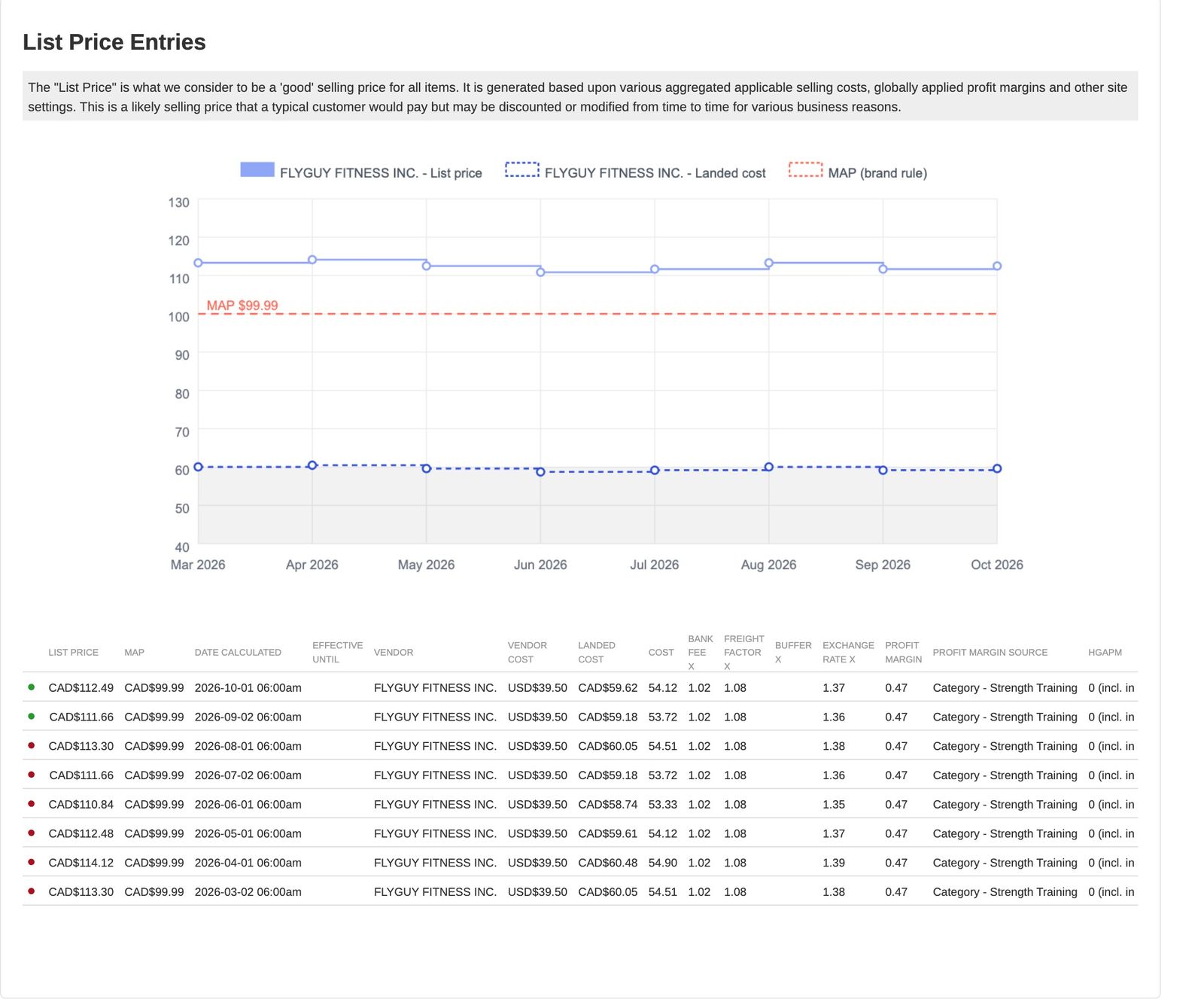Click the VENDOR COST column header
Image resolution: width=1204 pixels, height=999 pixels.
(527, 653)
